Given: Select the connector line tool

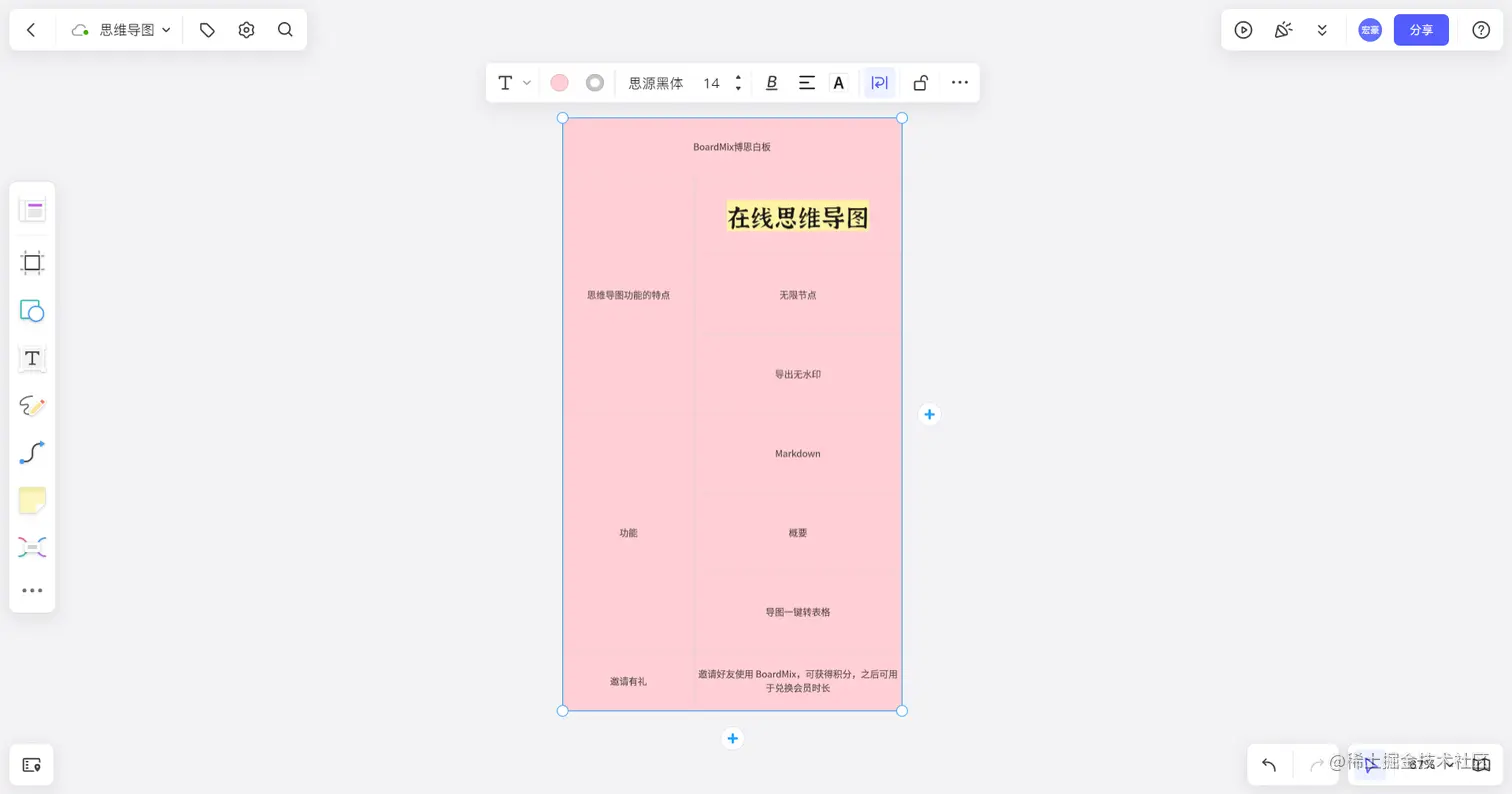Looking at the screenshot, I should (x=32, y=453).
